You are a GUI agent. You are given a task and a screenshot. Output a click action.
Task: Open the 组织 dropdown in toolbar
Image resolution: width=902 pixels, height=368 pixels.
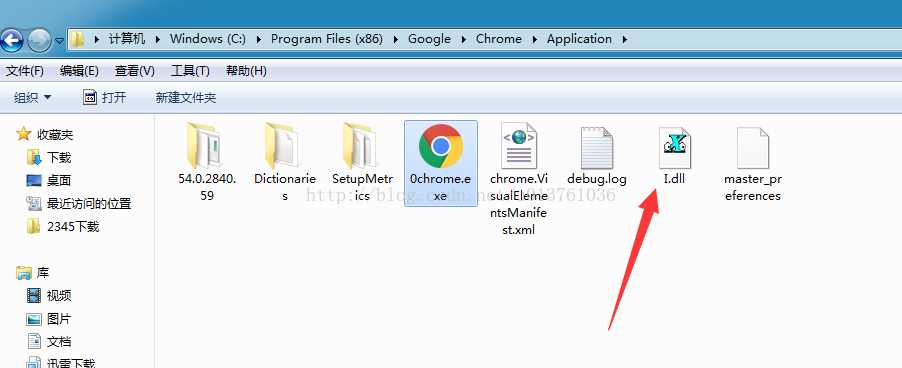click(x=33, y=98)
